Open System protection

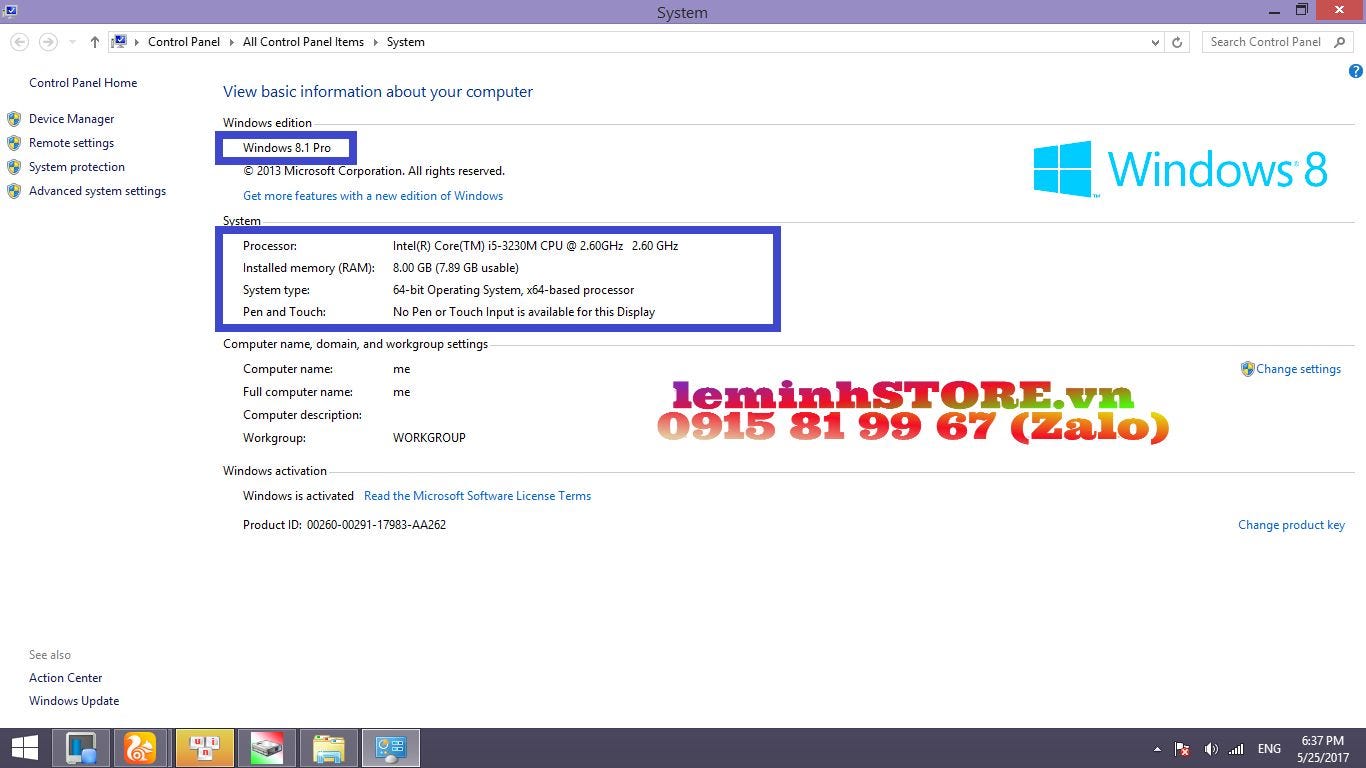pos(77,167)
